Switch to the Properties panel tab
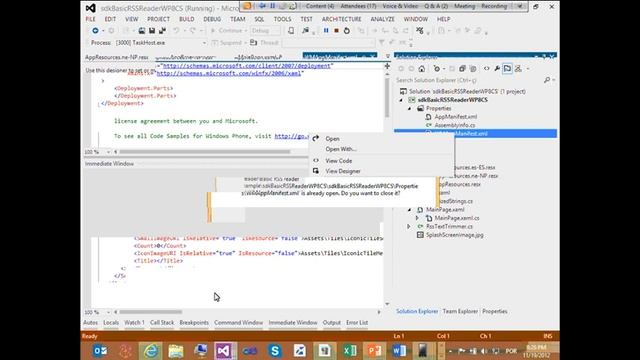 [495, 311]
